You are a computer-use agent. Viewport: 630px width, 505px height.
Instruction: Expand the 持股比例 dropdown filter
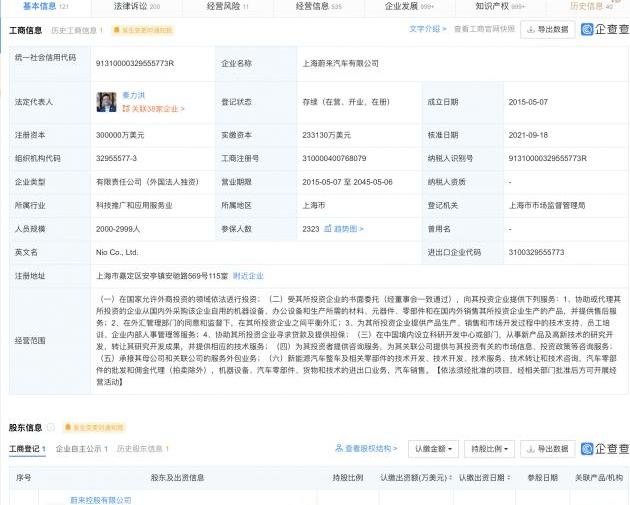[x=489, y=448]
